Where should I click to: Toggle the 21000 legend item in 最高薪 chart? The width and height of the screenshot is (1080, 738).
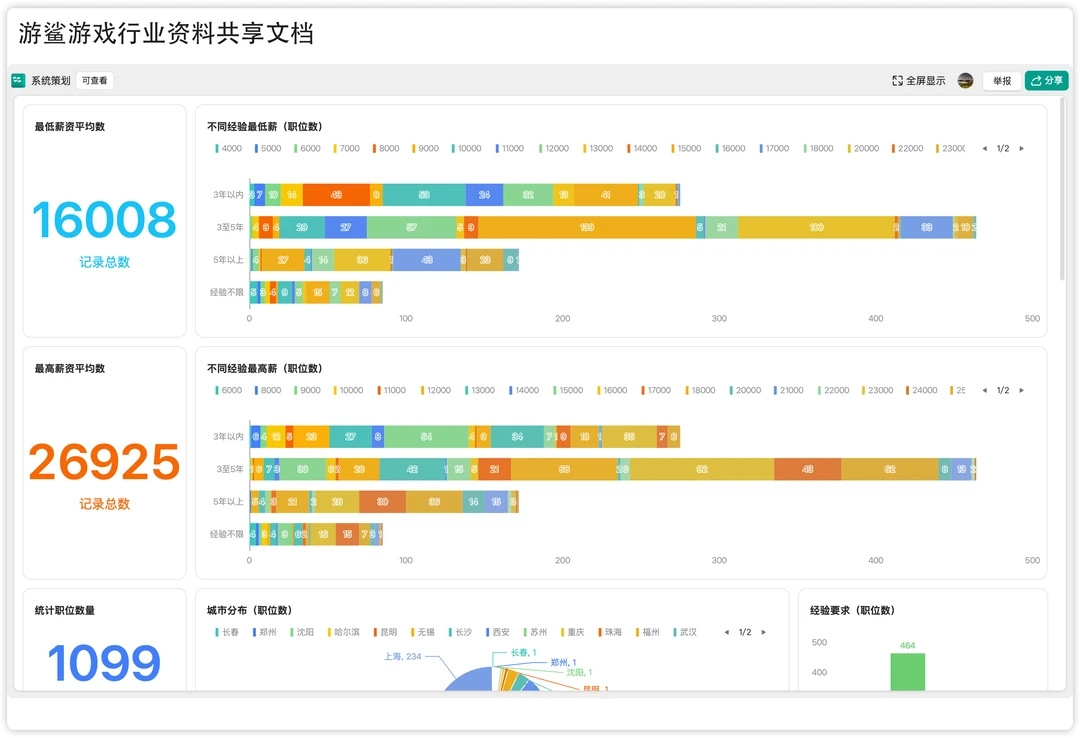789,390
